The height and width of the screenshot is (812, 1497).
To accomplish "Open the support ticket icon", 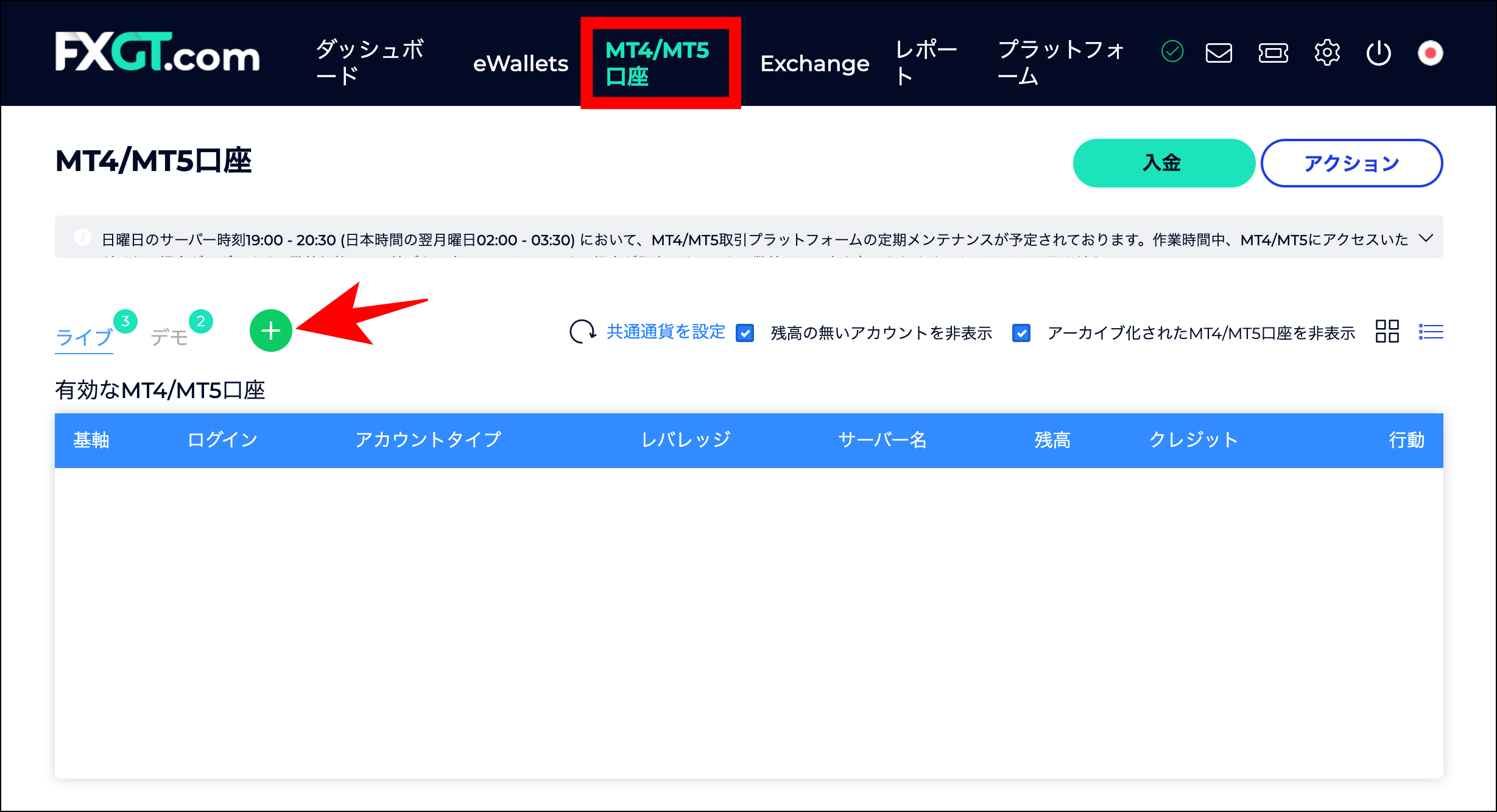I will pos(1273,54).
